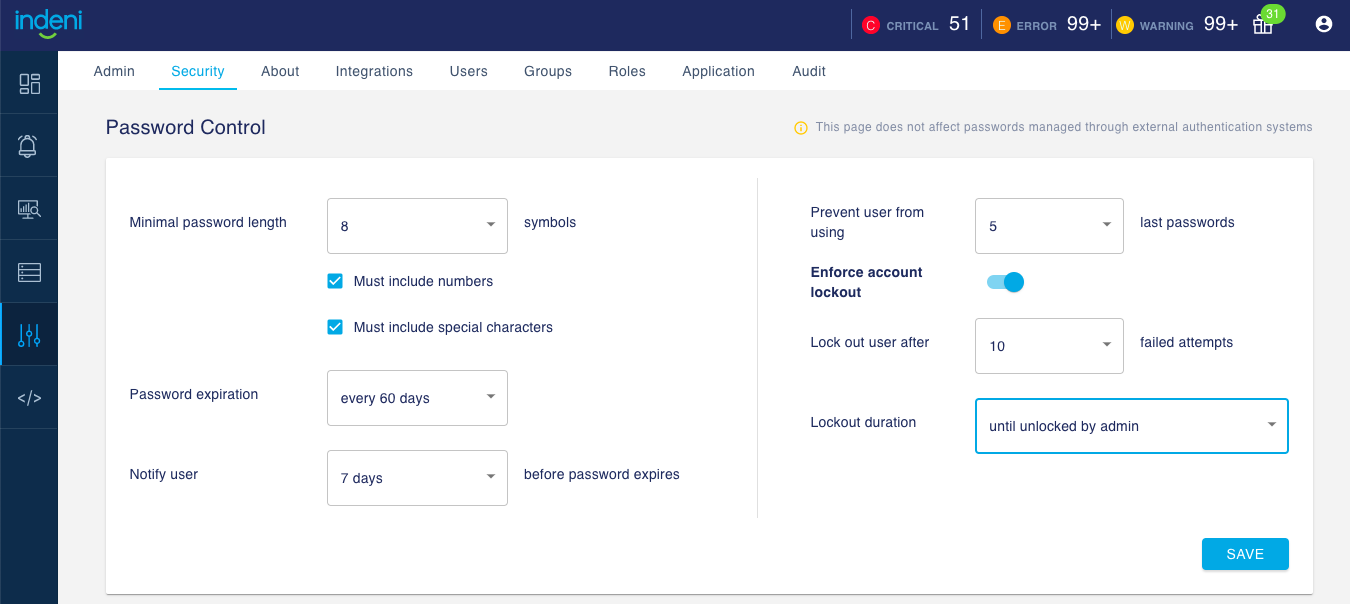
Task: Click the red Critical alerts badge
Action: tap(870, 25)
